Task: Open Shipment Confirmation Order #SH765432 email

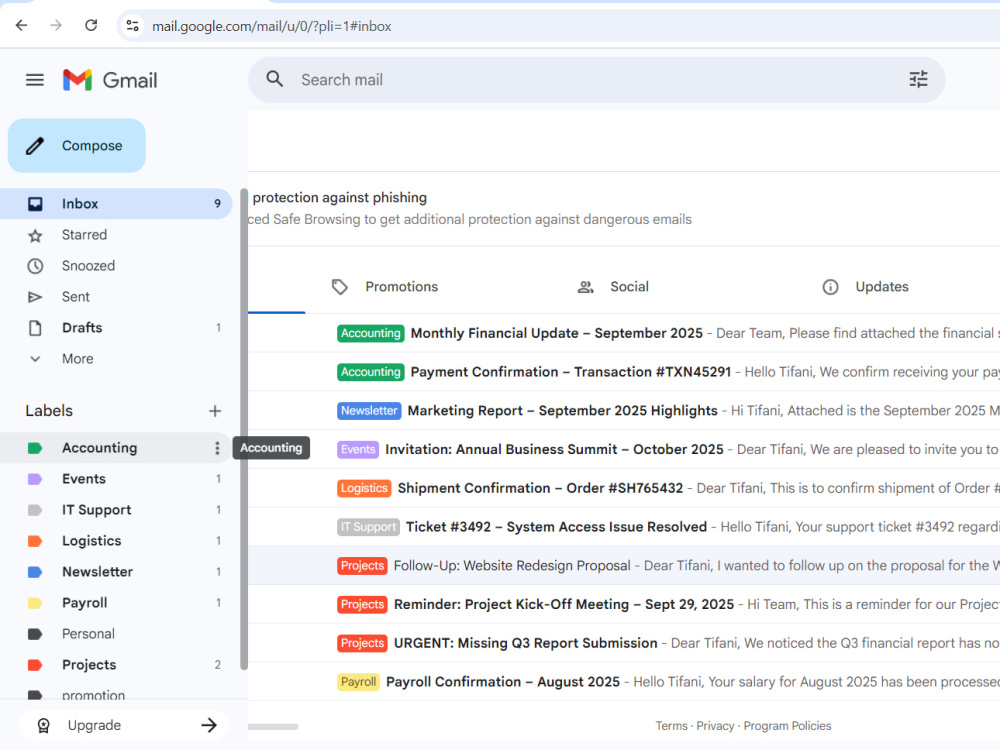Action: (624, 489)
